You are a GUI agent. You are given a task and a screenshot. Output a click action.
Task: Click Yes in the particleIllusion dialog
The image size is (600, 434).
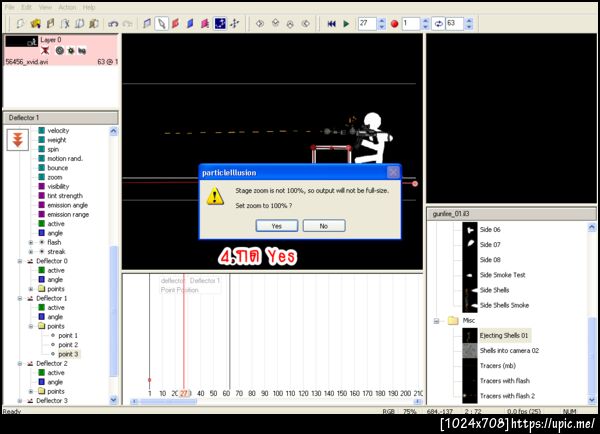point(277,226)
